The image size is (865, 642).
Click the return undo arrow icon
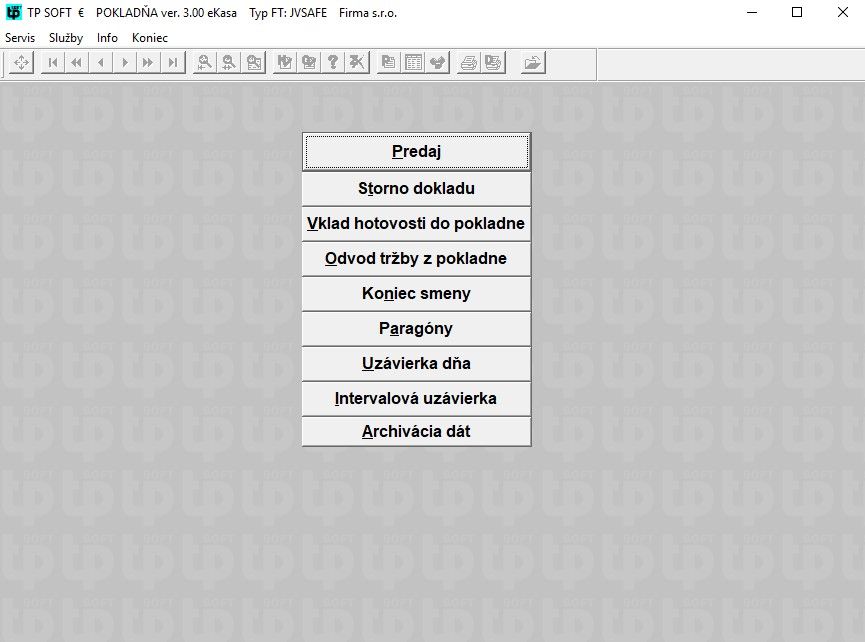(437, 62)
